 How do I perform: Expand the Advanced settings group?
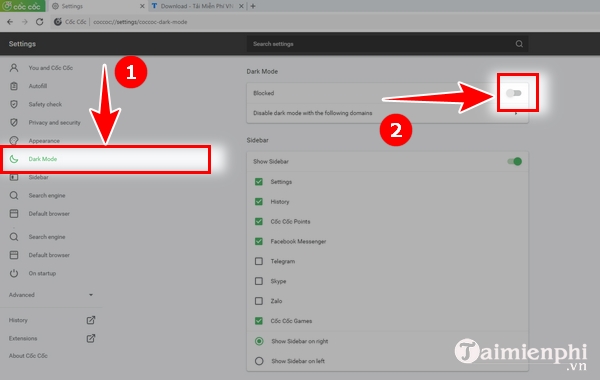tap(51, 295)
